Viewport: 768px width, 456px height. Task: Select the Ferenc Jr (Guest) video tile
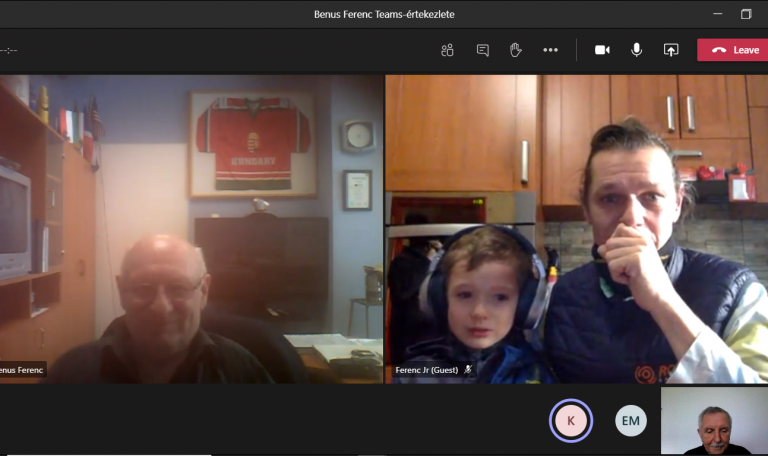(576, 229)
